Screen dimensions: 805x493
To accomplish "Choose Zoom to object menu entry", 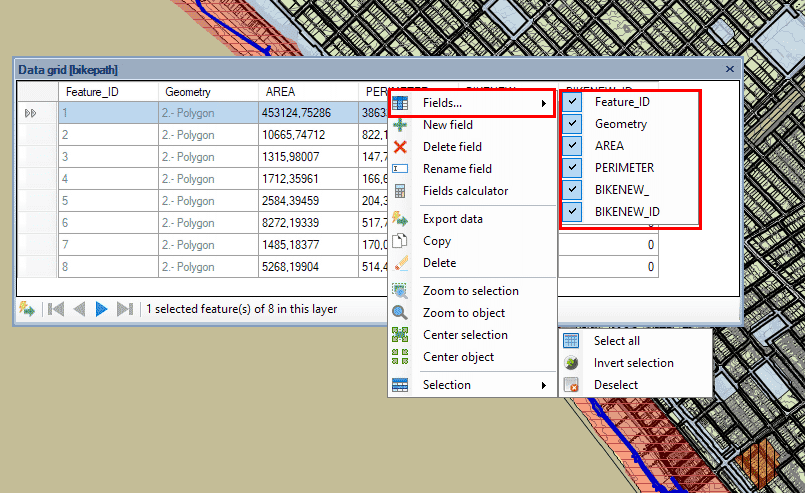I will pos(464,313).
